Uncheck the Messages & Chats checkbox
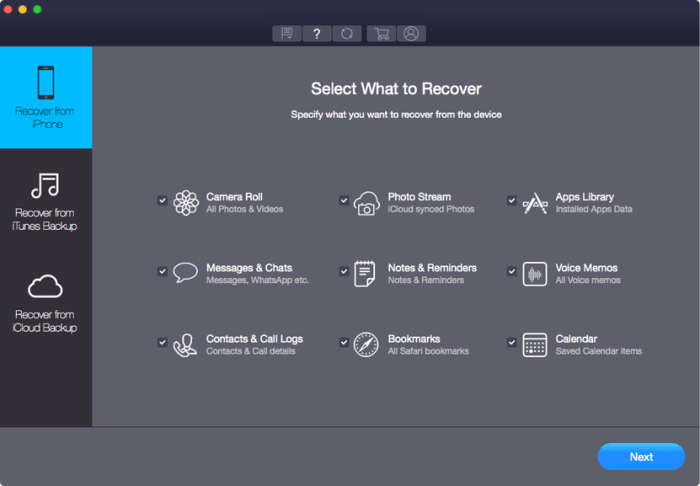700x486 pixels. [162, 271]
